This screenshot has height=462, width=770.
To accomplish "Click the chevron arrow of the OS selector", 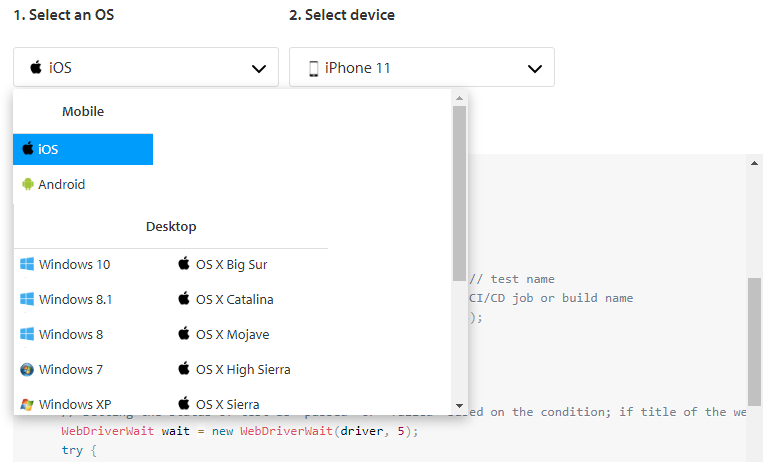I will point(259,69).
